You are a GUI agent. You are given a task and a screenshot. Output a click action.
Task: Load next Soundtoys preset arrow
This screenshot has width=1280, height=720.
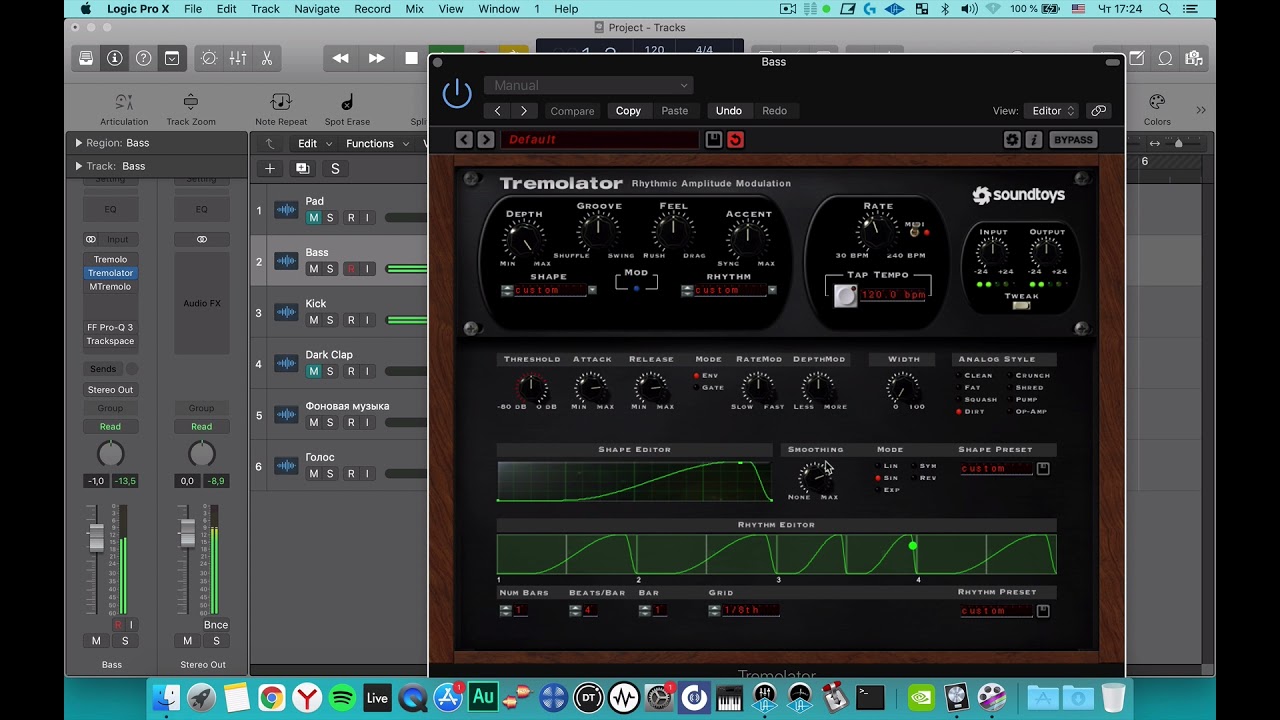click(485, 140)
